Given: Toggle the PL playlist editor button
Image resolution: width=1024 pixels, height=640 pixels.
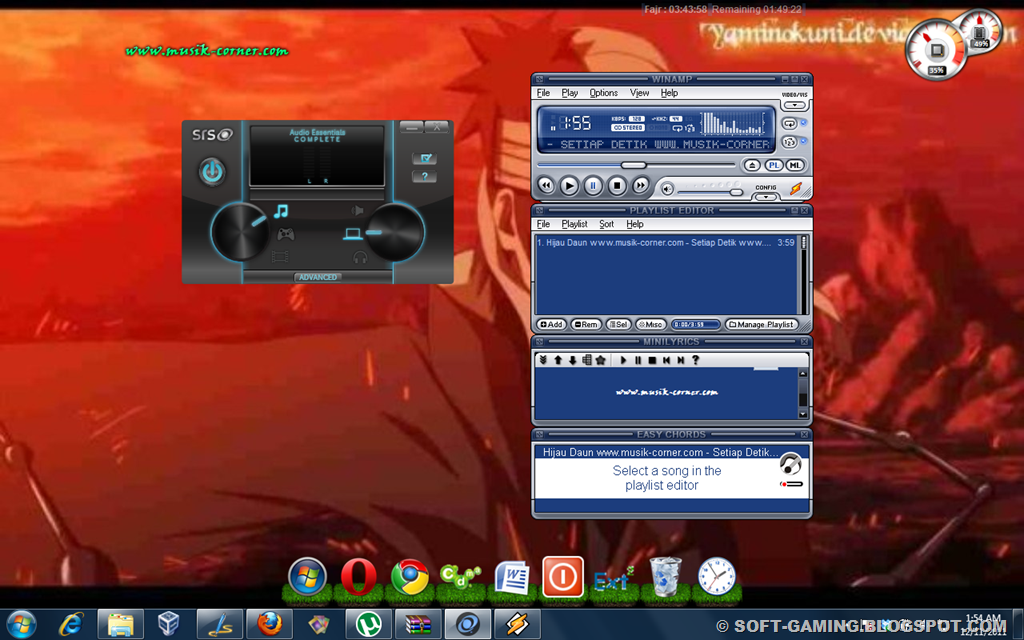Looking at the screenshot, I should (x=774, y=165).
